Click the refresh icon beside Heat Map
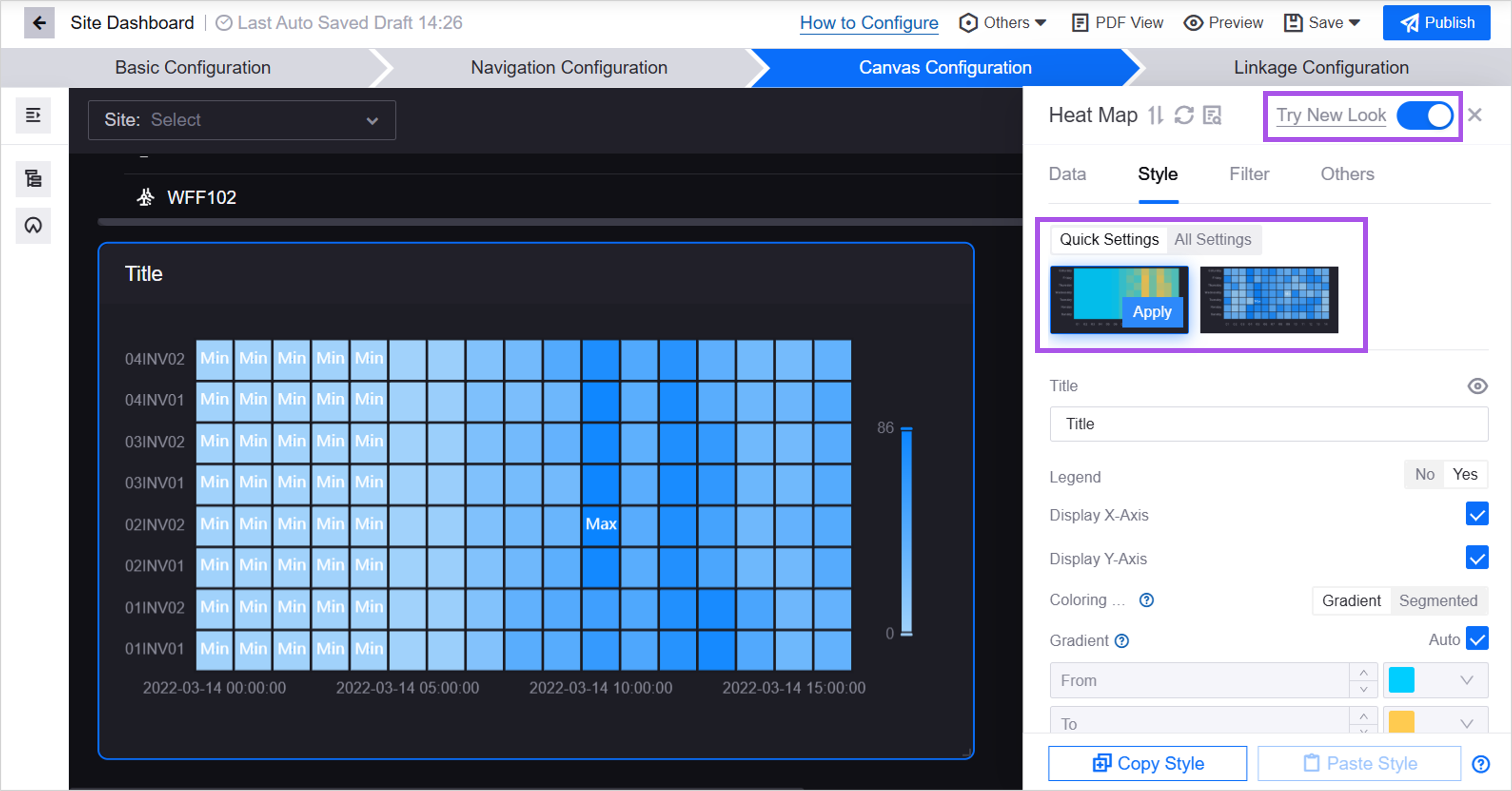 (x=1184, y=115)
